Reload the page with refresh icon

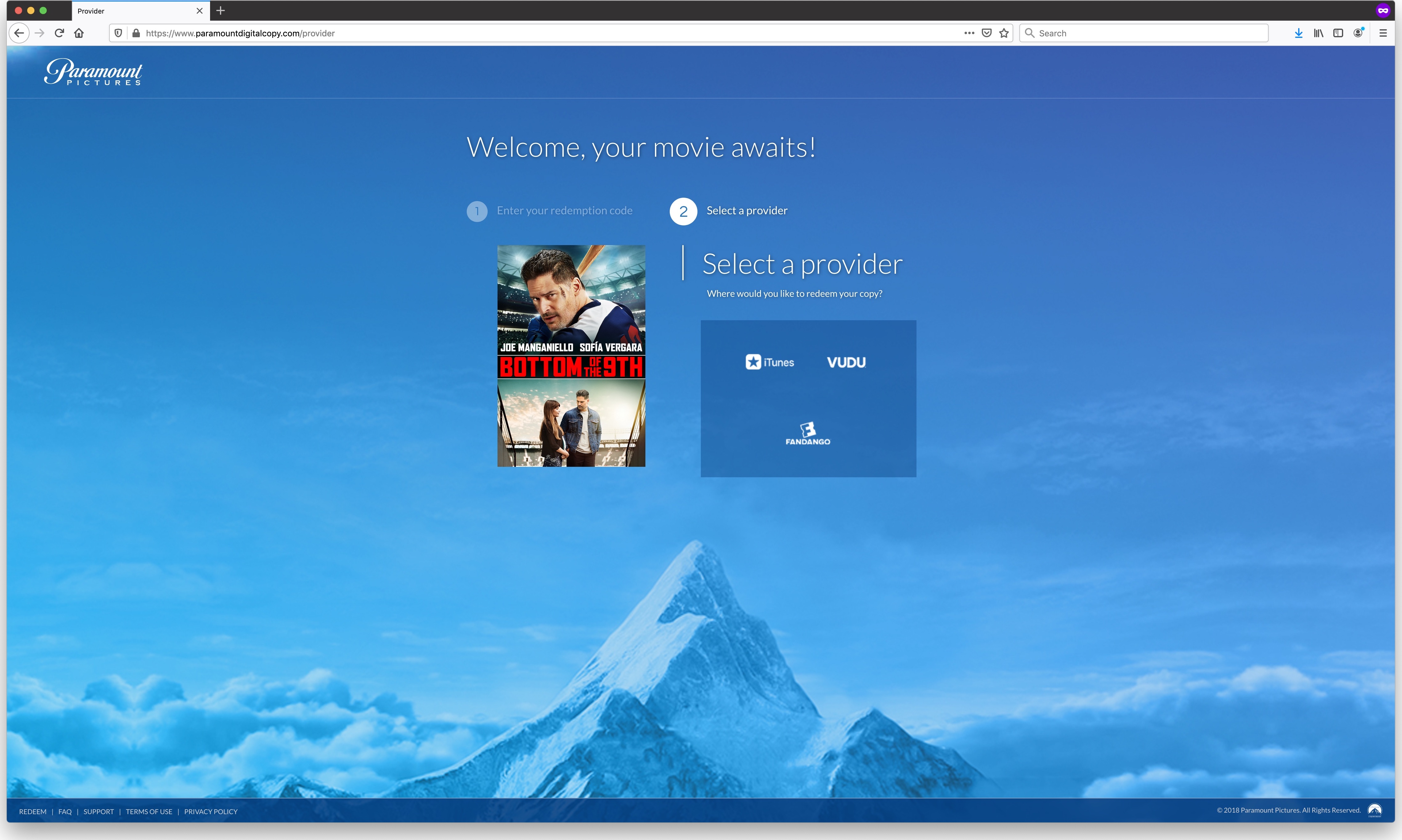[x=59, y=33]
